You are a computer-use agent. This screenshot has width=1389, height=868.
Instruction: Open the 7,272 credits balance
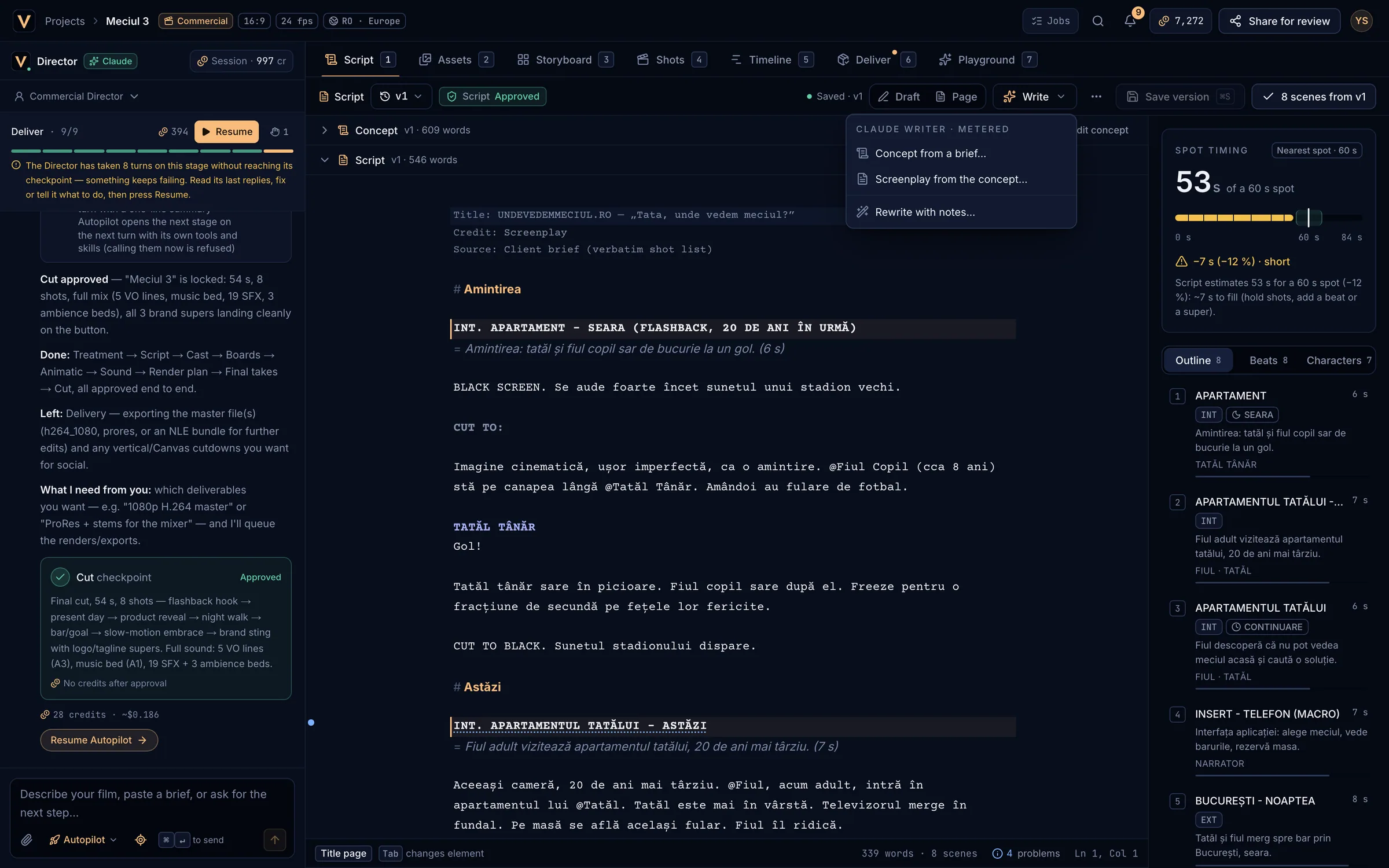(x=1180, y=21)
